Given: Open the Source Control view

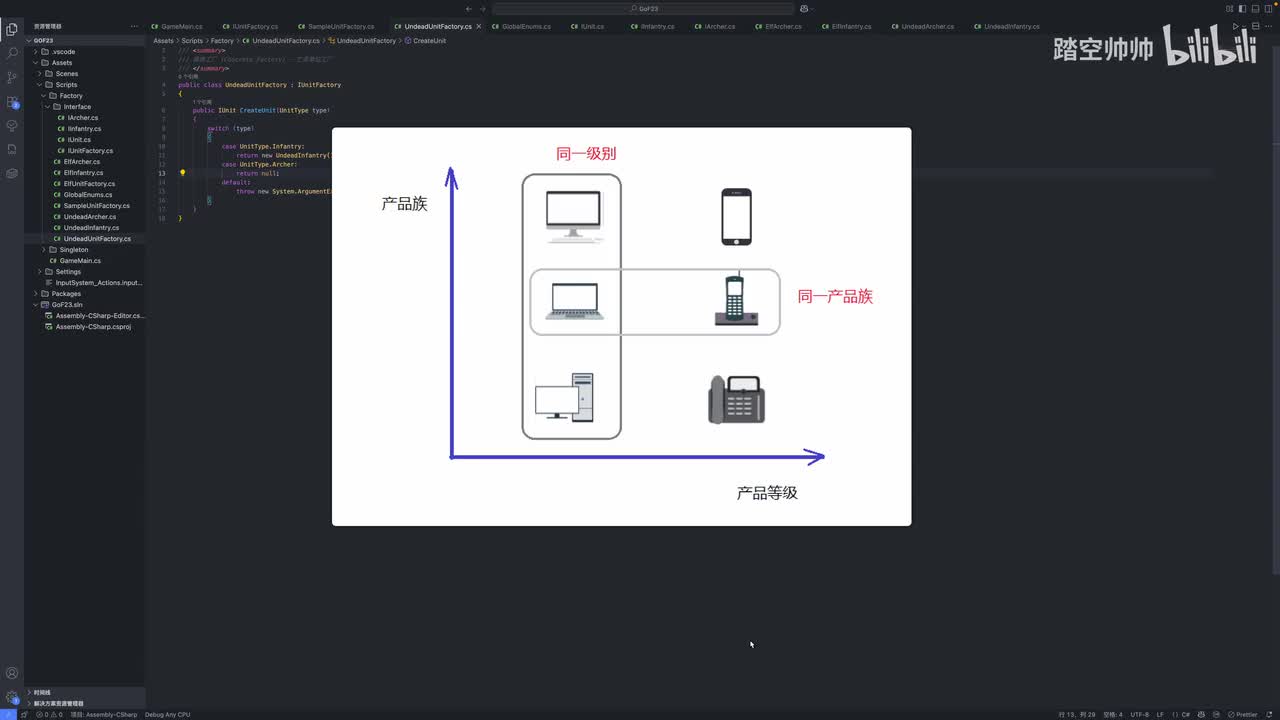Looking at the screenshot, I should pyautogui.click(x=12, y=77).
